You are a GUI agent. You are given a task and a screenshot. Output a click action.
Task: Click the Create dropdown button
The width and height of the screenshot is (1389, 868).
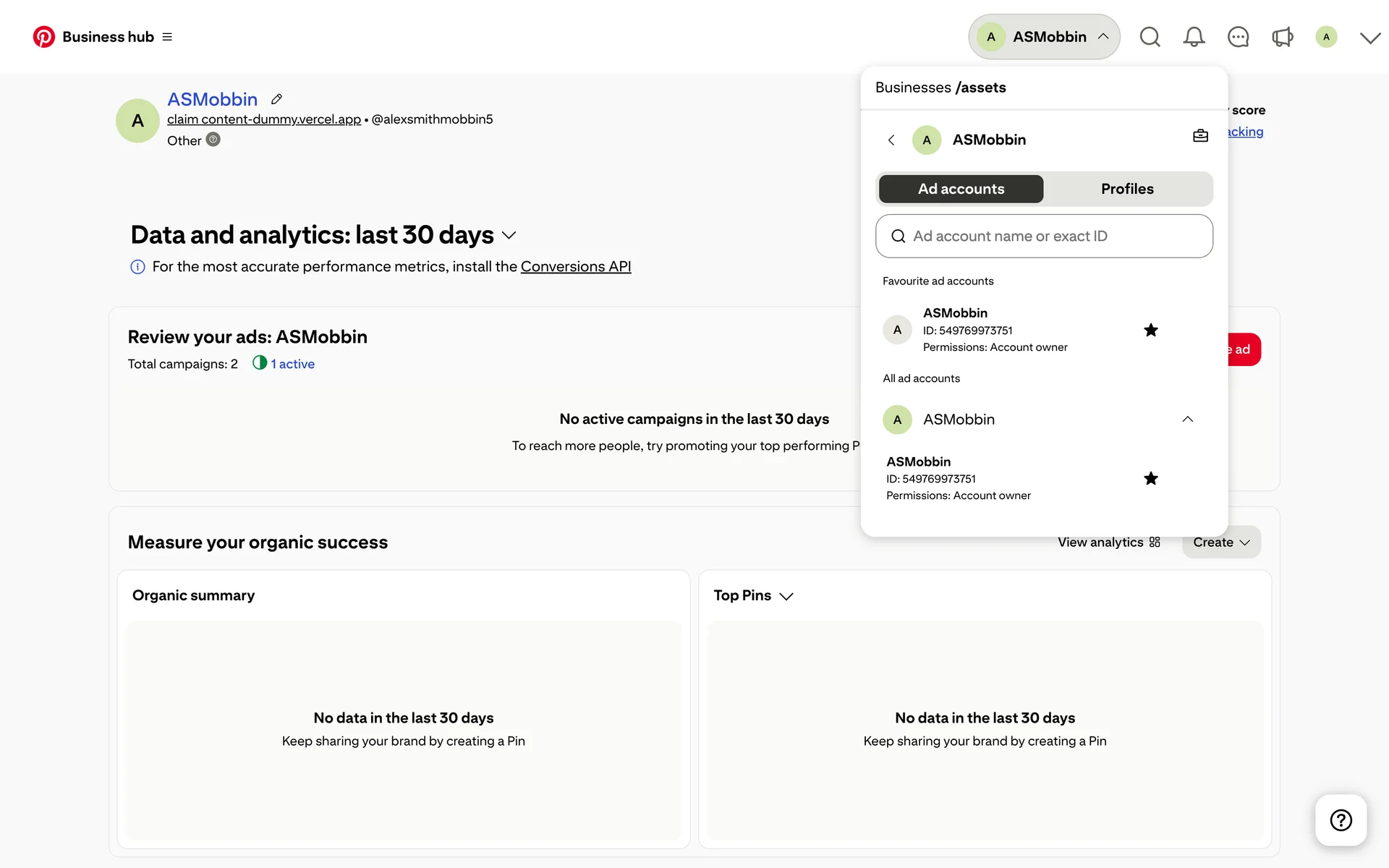point(1220,542)
